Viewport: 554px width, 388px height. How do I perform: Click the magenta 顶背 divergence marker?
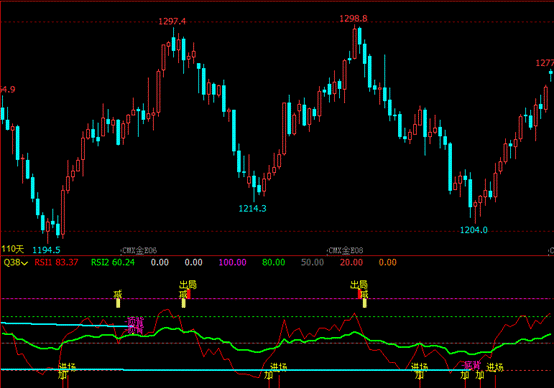click(x=135, y=322)
